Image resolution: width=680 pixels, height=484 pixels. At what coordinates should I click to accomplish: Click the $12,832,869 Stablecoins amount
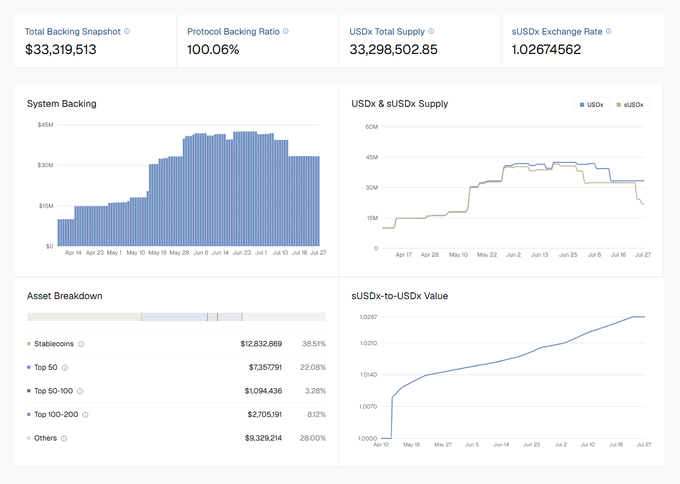pos(261,344)
